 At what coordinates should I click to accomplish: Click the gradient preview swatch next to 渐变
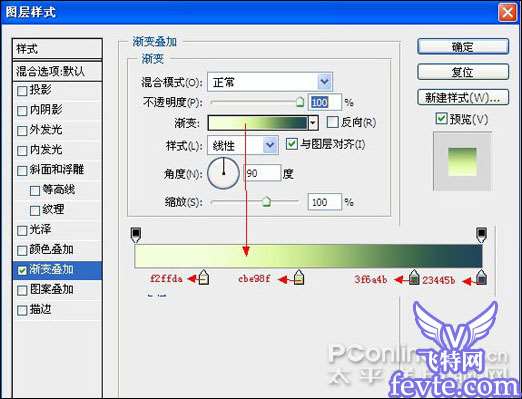click(x=258, y=123)
